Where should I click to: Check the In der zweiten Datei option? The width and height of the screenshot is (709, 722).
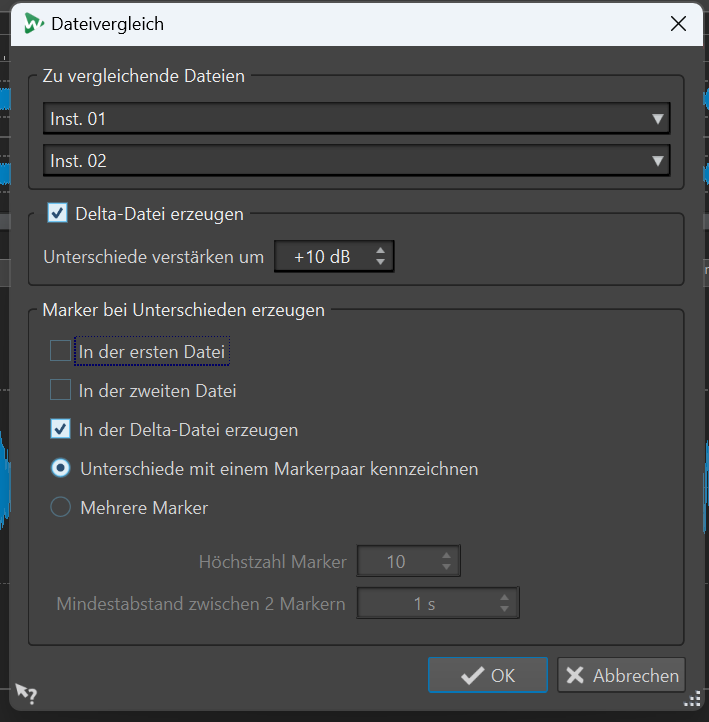click(61, 391)
